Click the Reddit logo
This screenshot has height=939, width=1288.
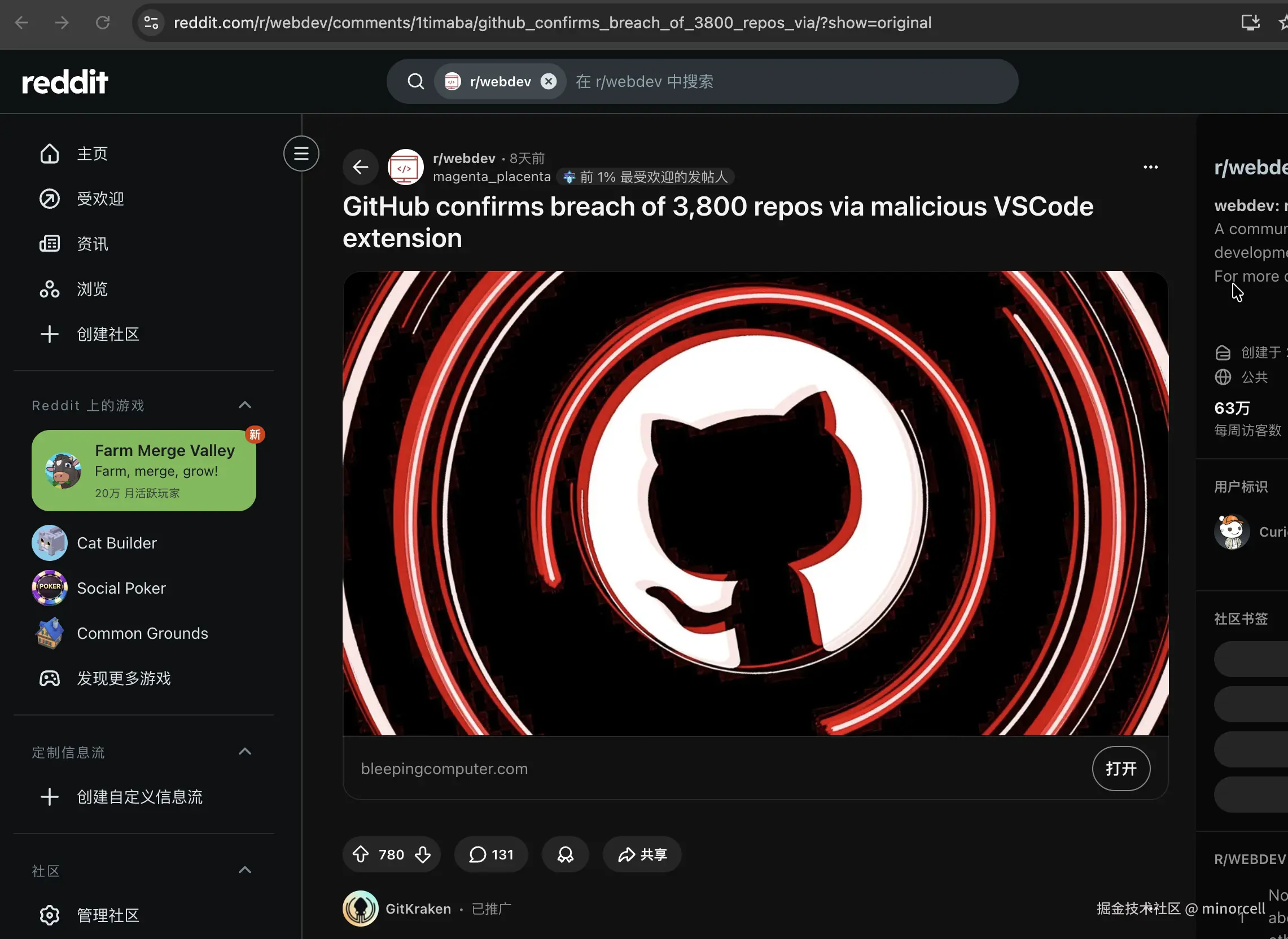tap(65, 82)
